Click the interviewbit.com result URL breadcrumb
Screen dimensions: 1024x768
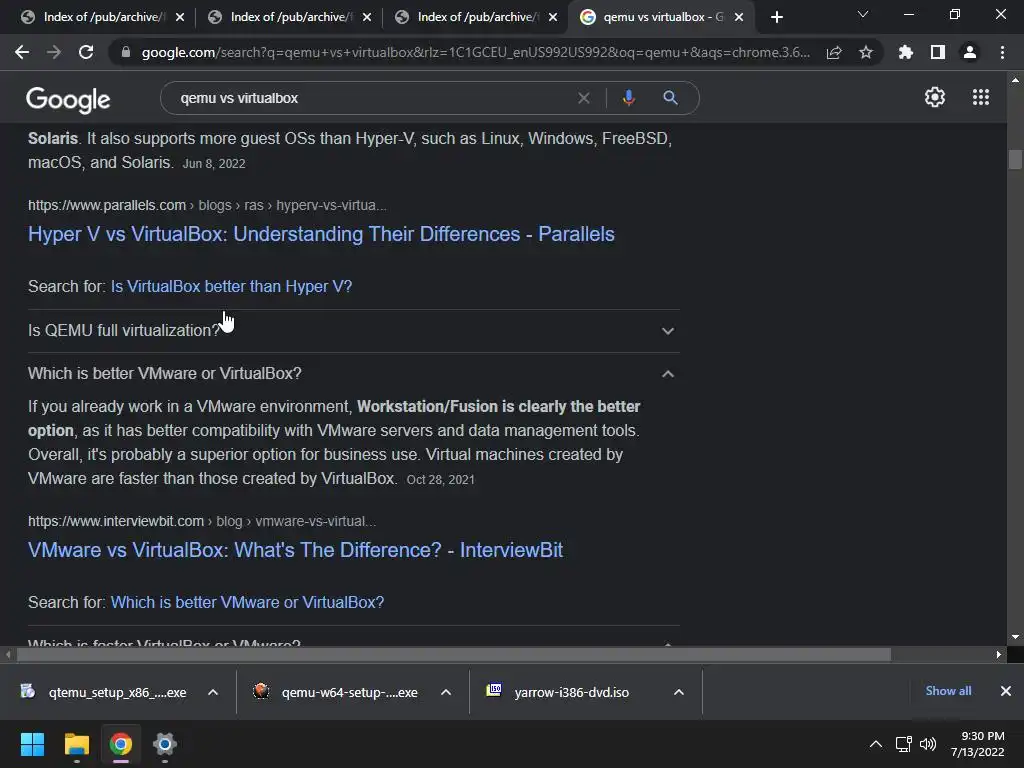click(202, 521)
